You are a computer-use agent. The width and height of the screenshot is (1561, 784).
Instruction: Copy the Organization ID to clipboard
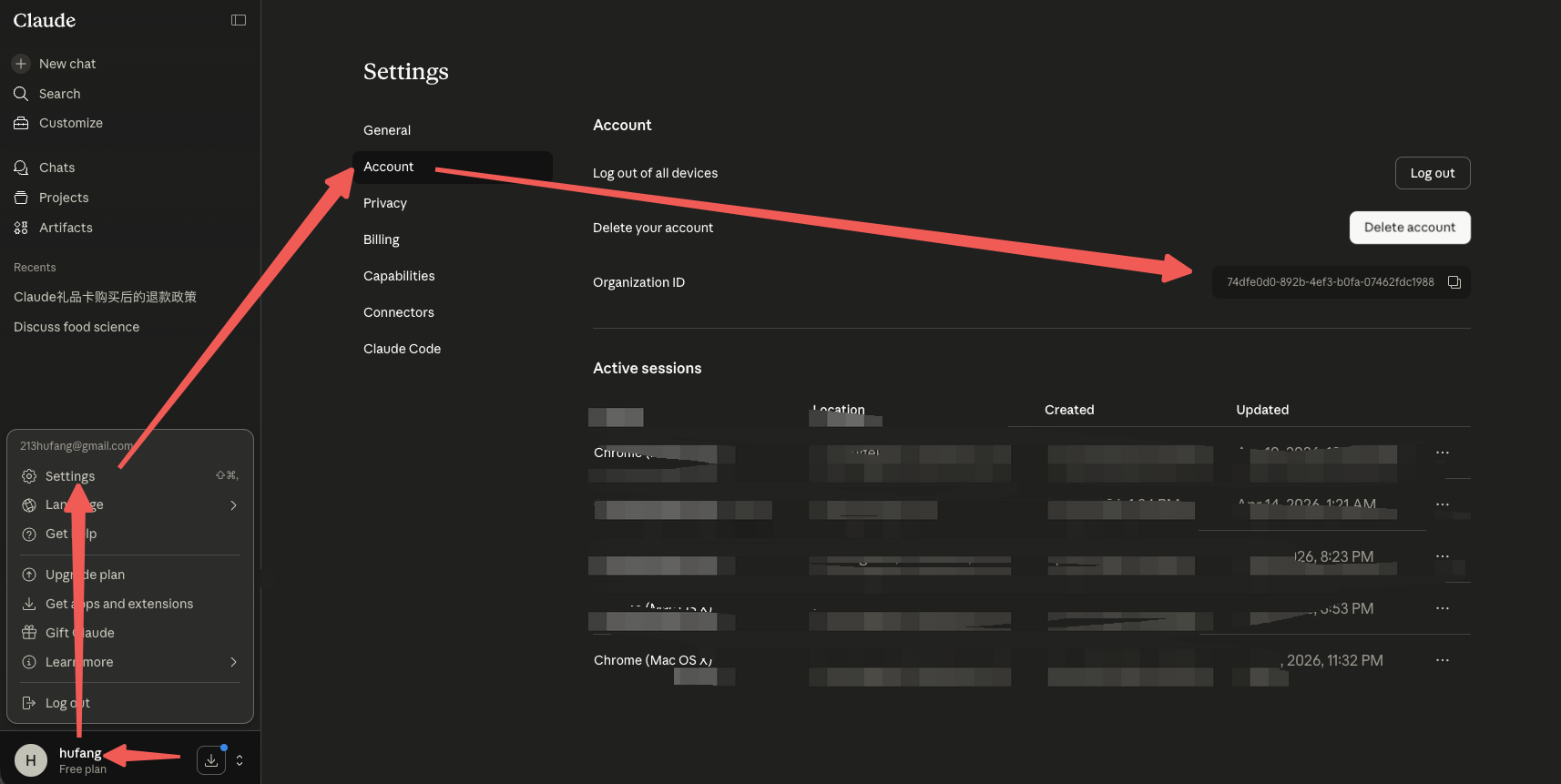1454,282
